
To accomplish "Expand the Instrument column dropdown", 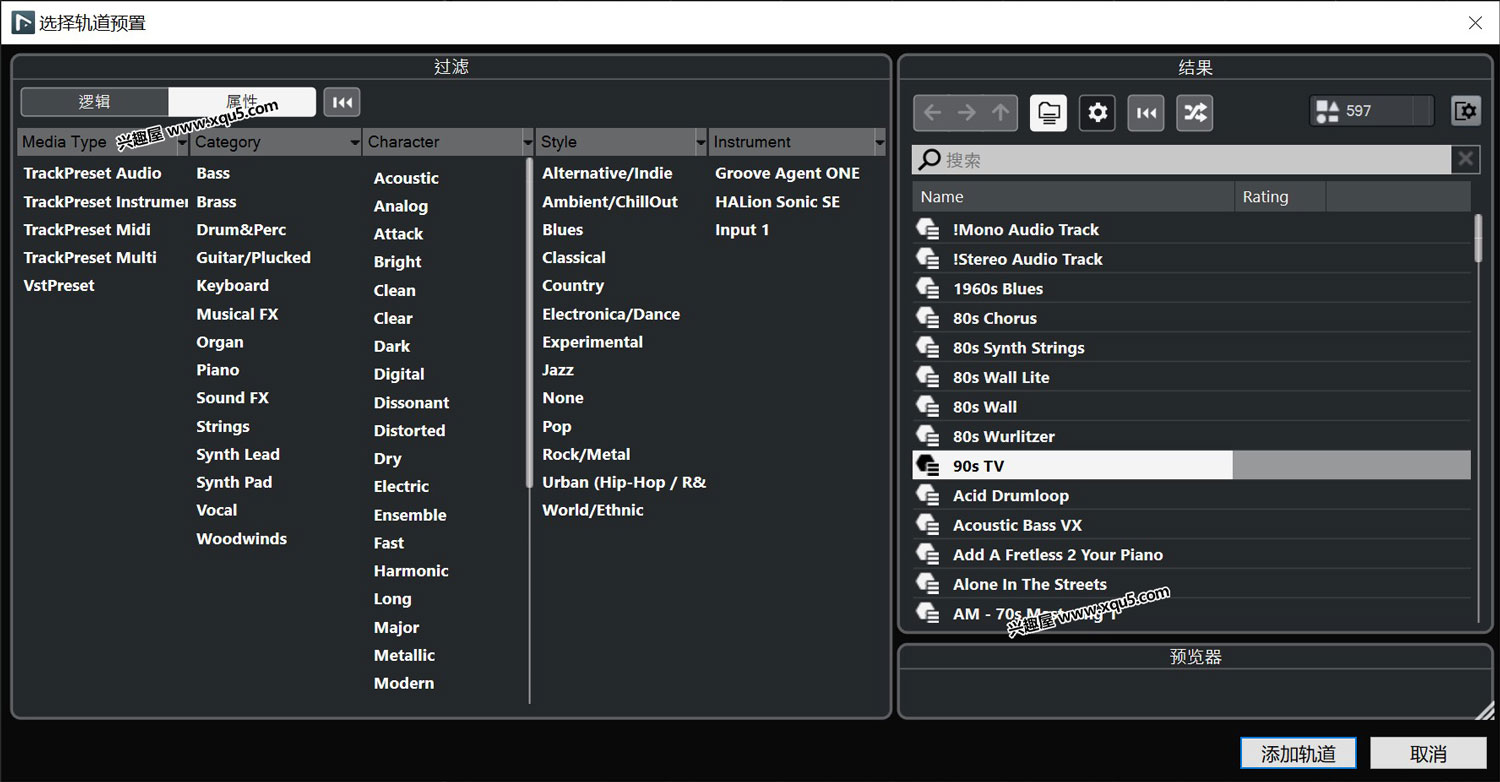I will pyautogui.click(x=879, y=143).
